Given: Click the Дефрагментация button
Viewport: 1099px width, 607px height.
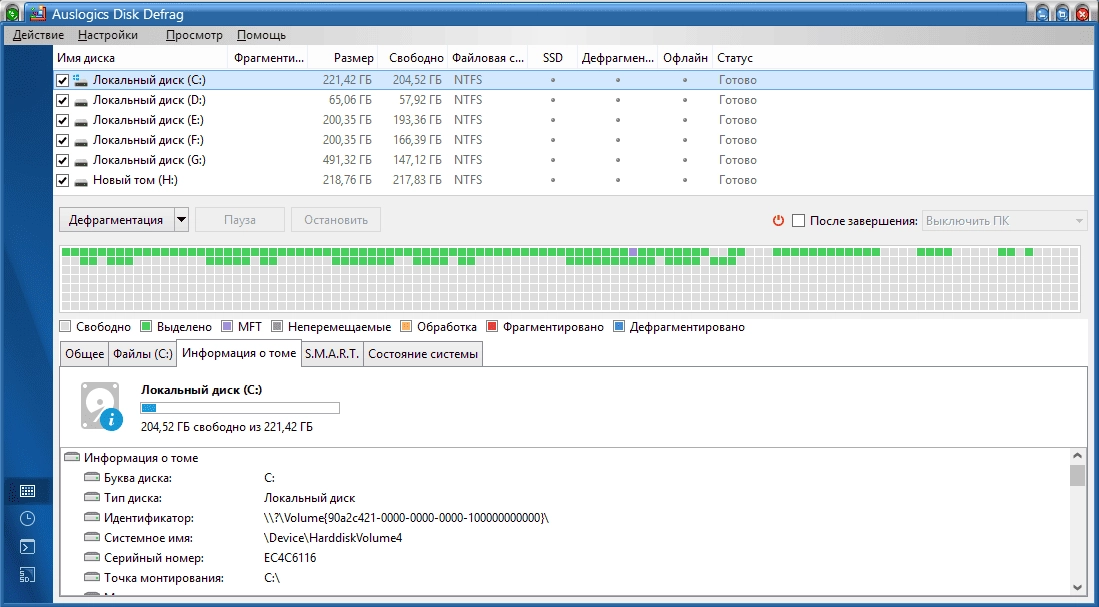Looking at the screenshot, I should click(x=116, y=219).
